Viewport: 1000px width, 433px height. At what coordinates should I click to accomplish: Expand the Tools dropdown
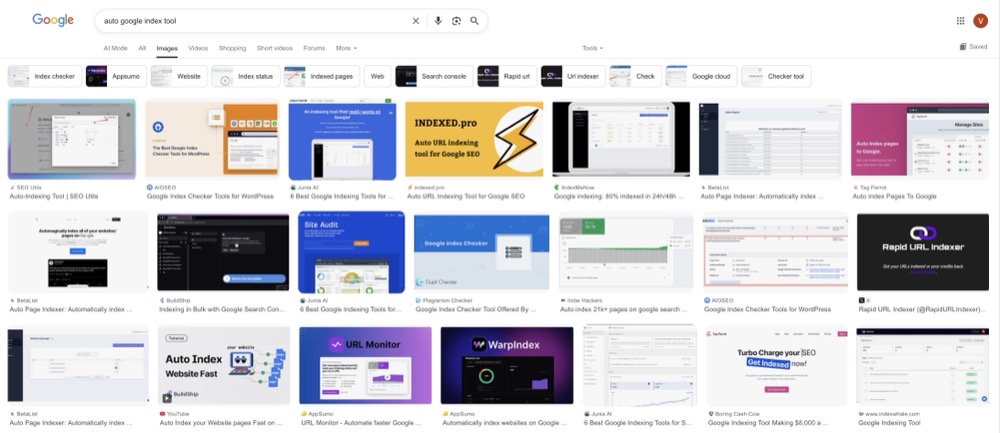pos(592,48)
